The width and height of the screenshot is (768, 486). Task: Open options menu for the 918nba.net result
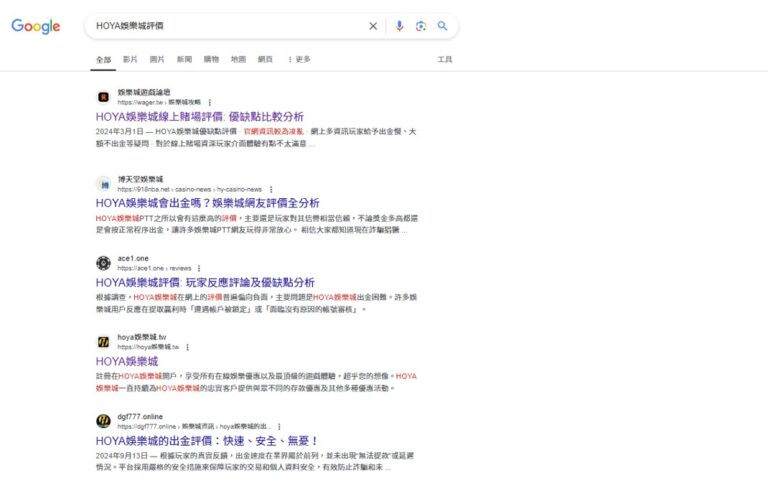tap(271, 190)
